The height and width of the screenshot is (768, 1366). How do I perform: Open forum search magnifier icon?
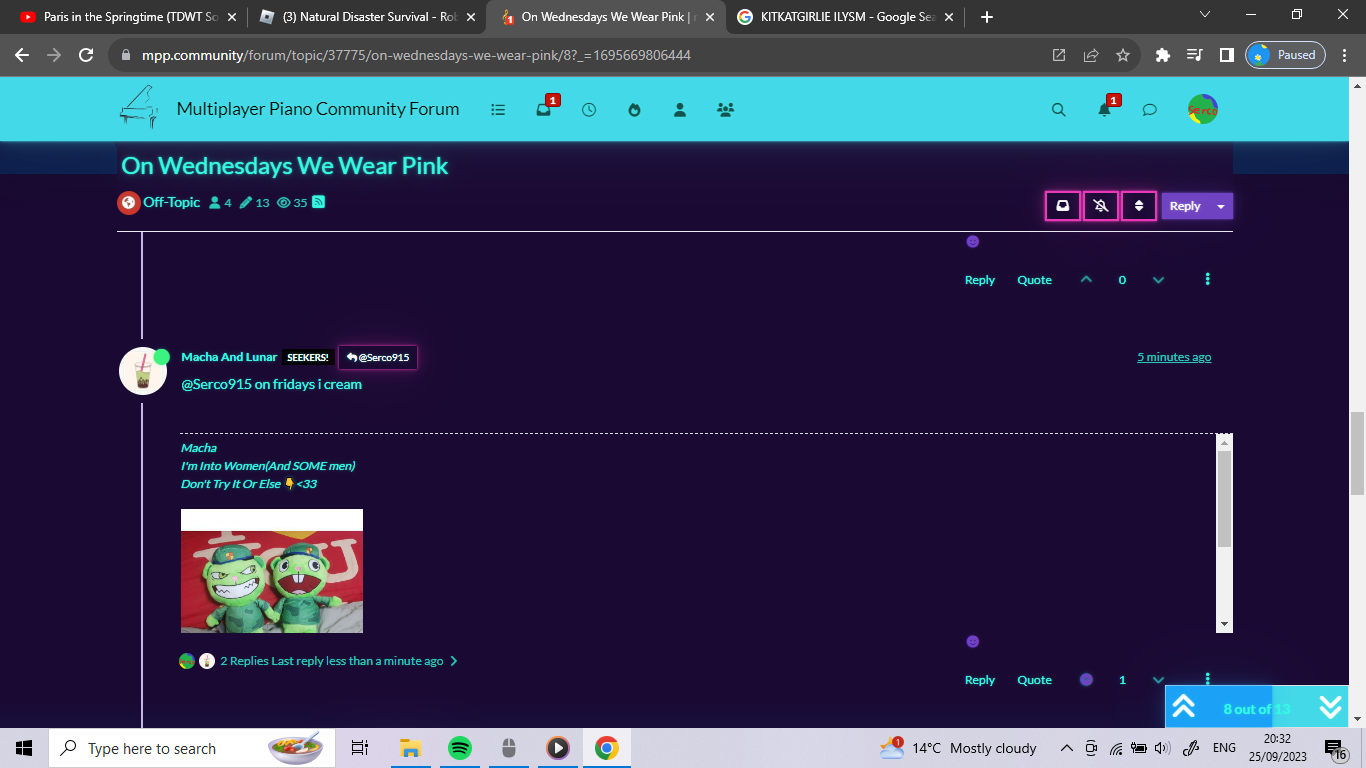tap(1059, 110)
